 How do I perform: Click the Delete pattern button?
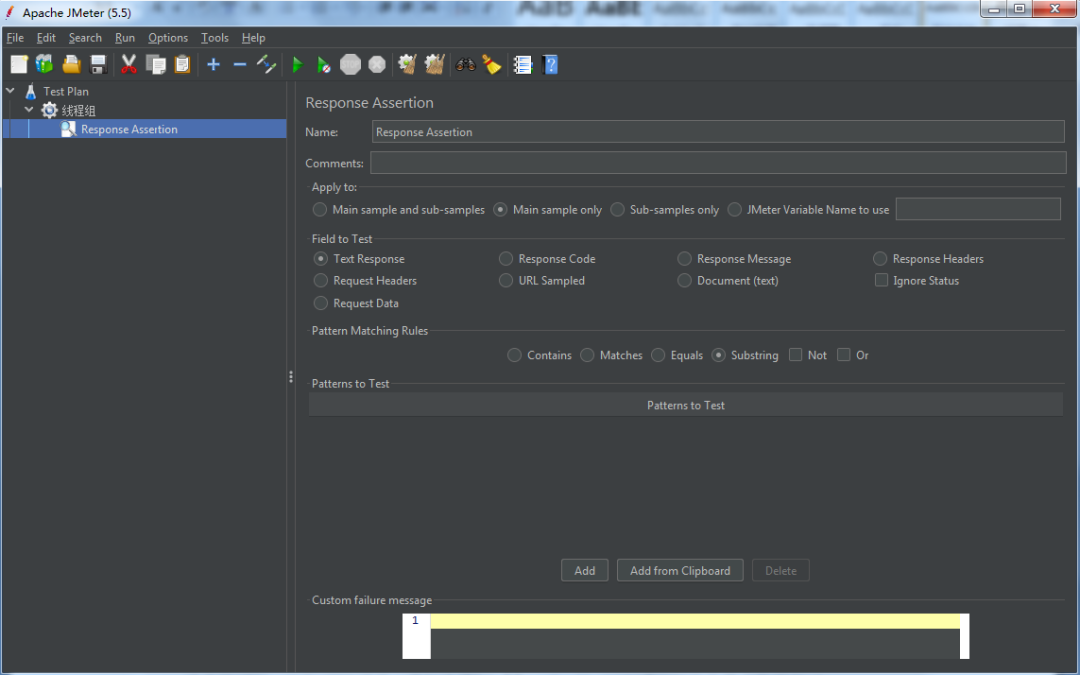[780, 570]
